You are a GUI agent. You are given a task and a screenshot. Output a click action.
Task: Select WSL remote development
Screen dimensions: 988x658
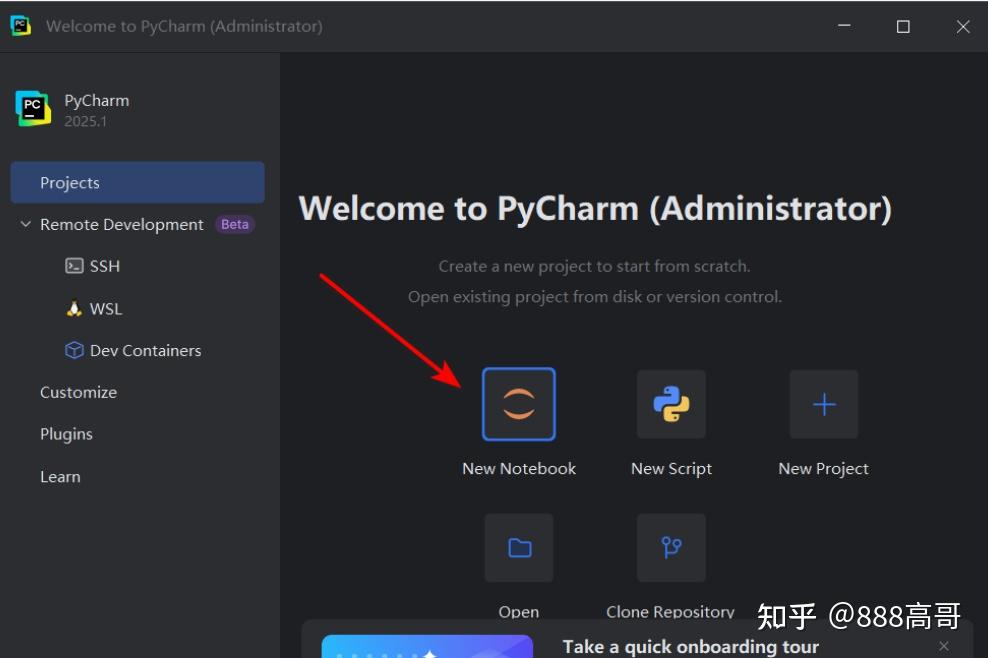click(x=104, y=308)
